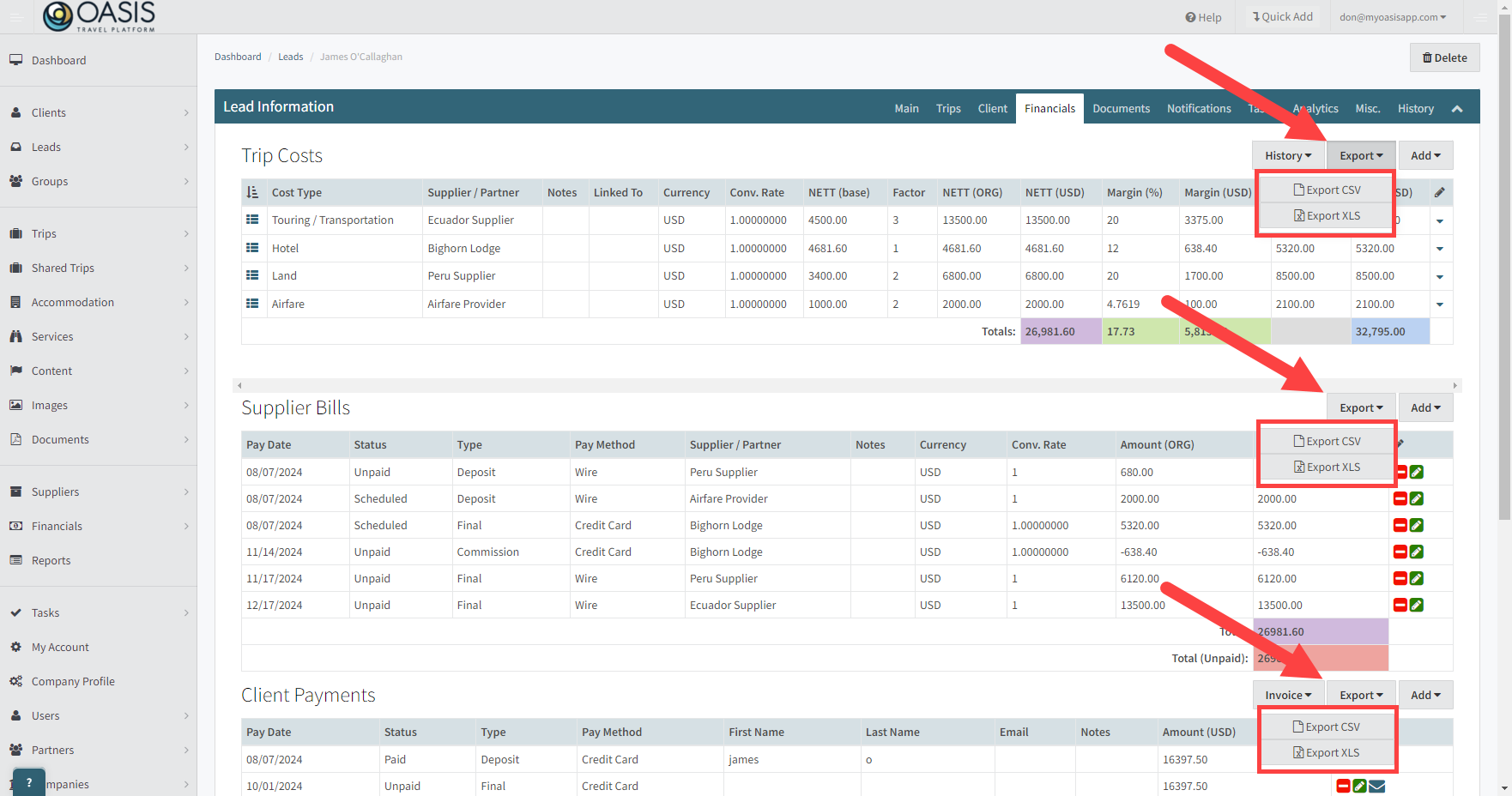
Task: Switch to the Main tab
Action: coord(906,108)
